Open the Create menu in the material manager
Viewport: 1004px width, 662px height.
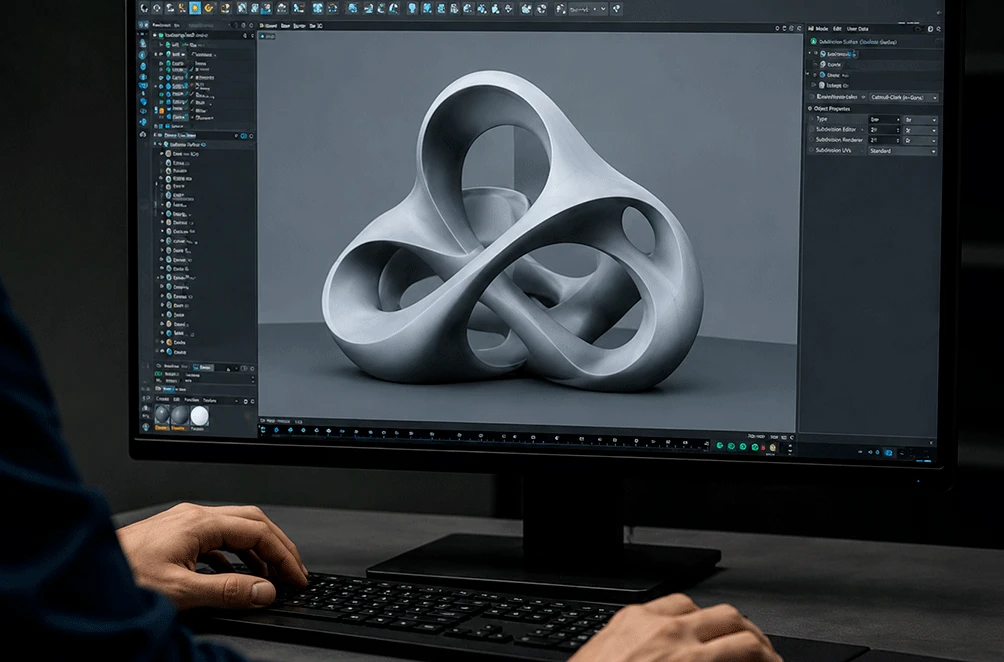point(163,400)
